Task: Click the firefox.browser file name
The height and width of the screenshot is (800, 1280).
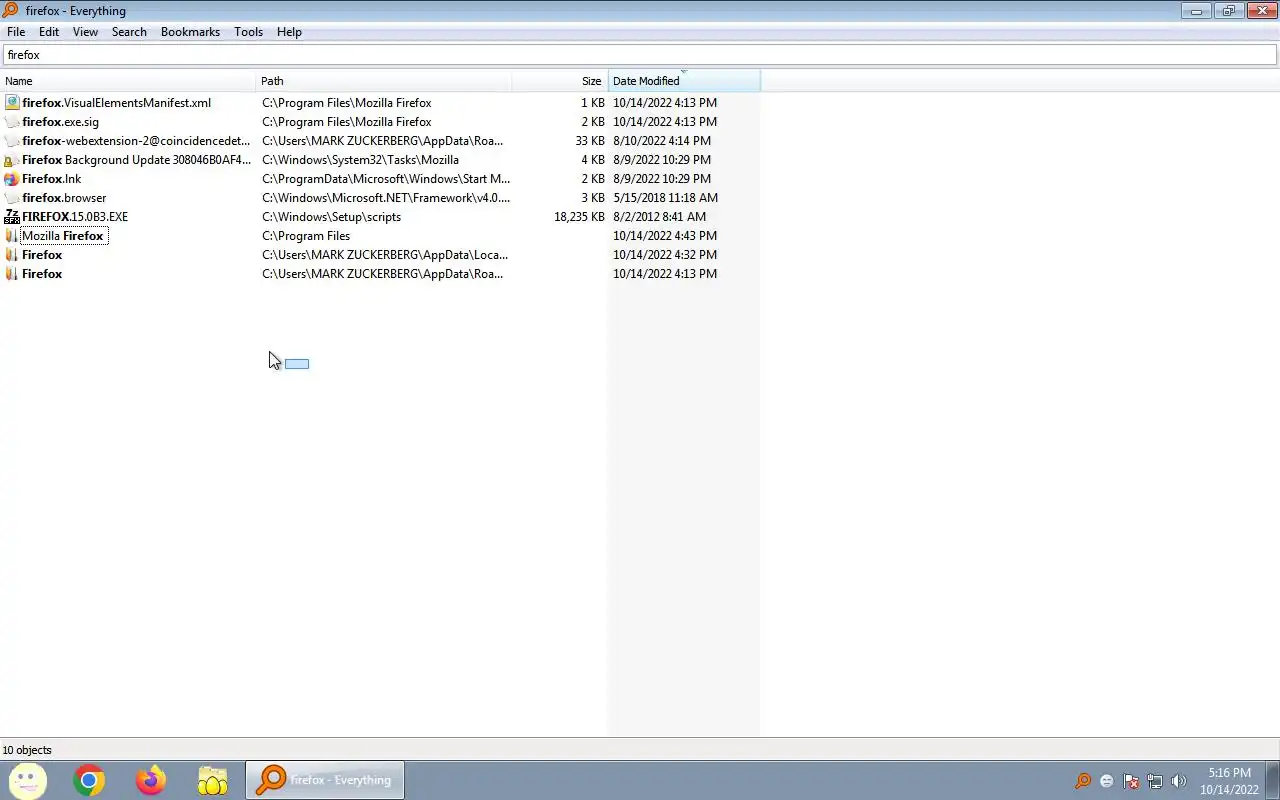Action: 64,198
